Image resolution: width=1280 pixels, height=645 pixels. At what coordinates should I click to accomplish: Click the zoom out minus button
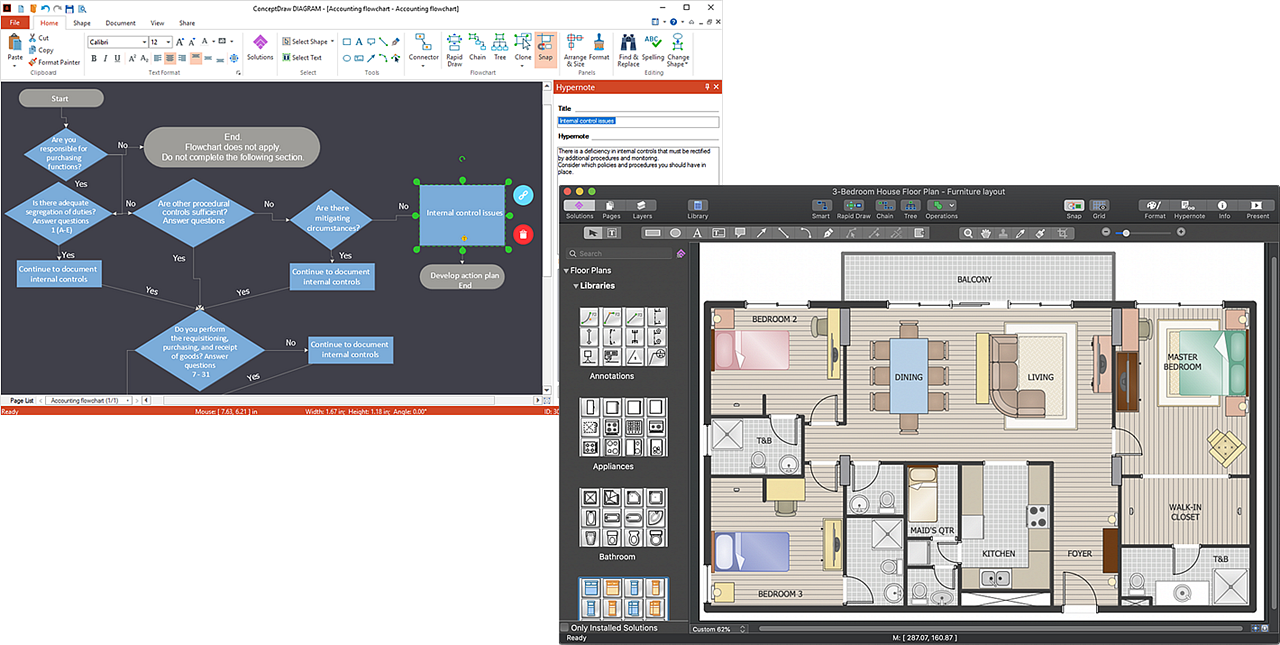1106,232
